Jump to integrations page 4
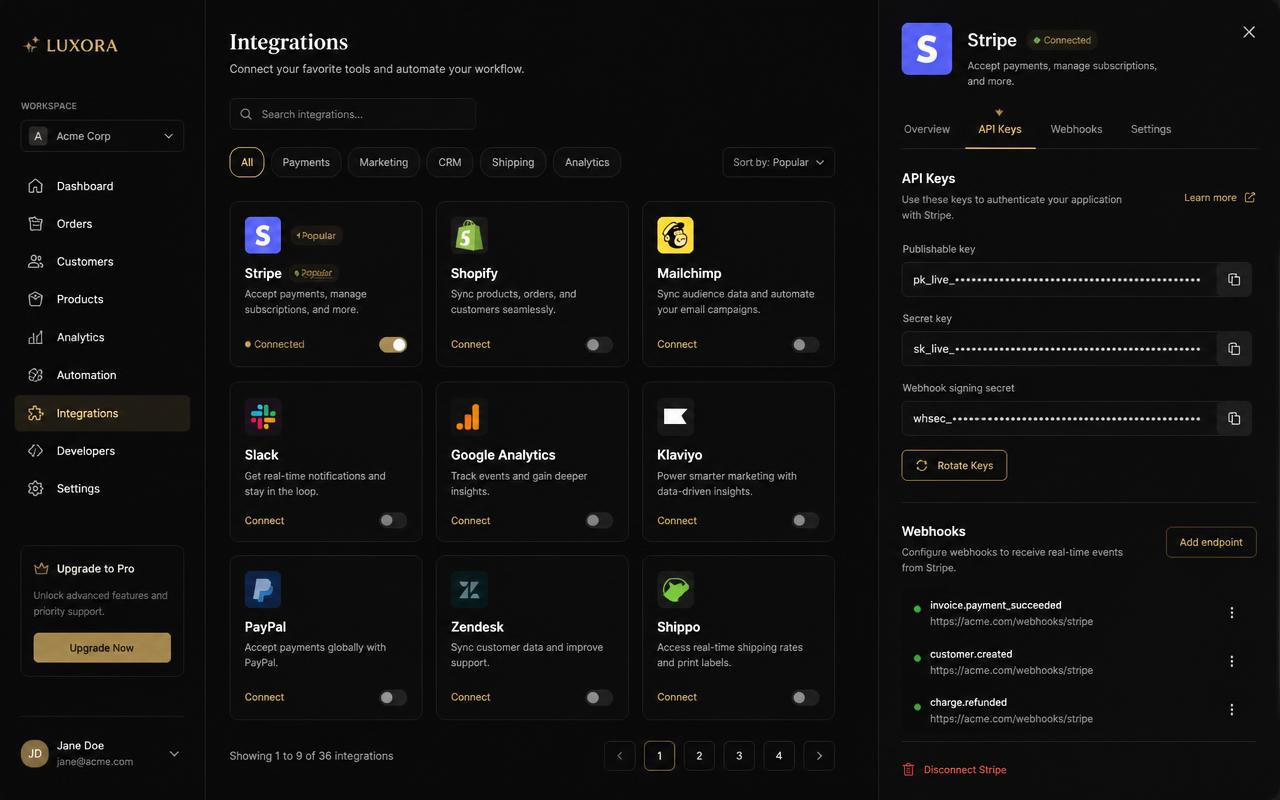Screen dimensions: 1280x800 [779, 756]
